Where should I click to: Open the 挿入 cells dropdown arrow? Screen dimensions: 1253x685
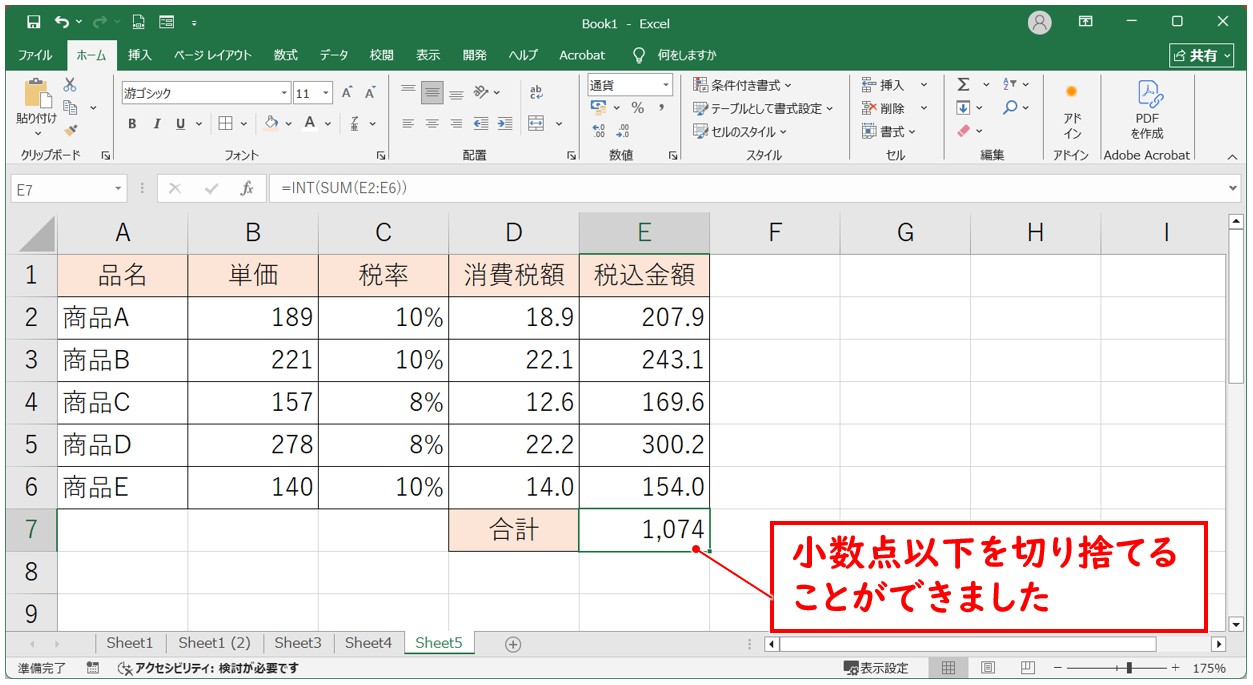pyautogui.click(x=923, y=85)
